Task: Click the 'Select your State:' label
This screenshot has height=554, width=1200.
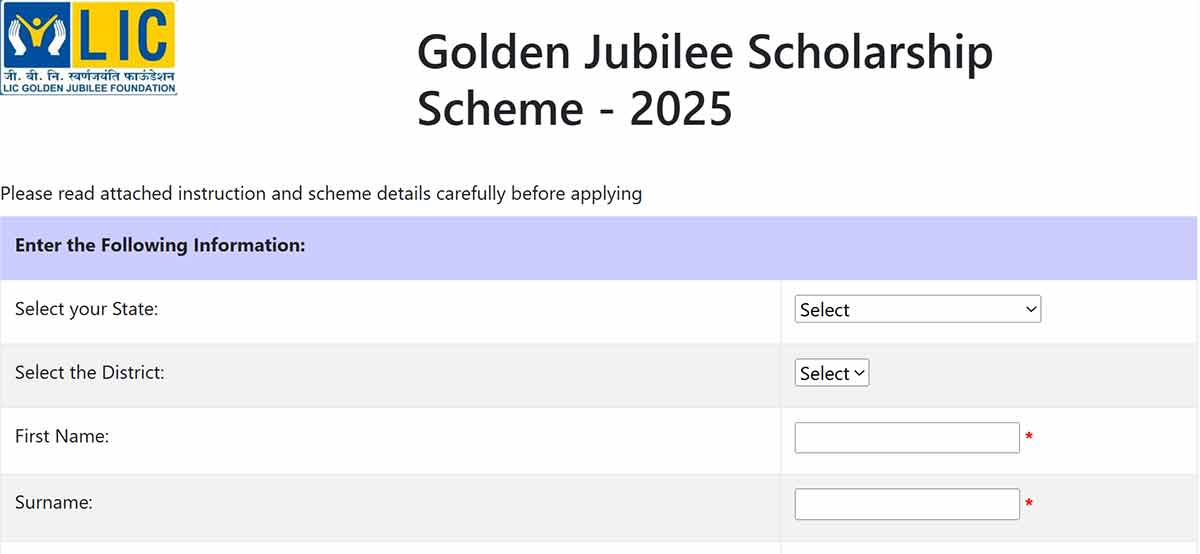Action: (87, 309)
